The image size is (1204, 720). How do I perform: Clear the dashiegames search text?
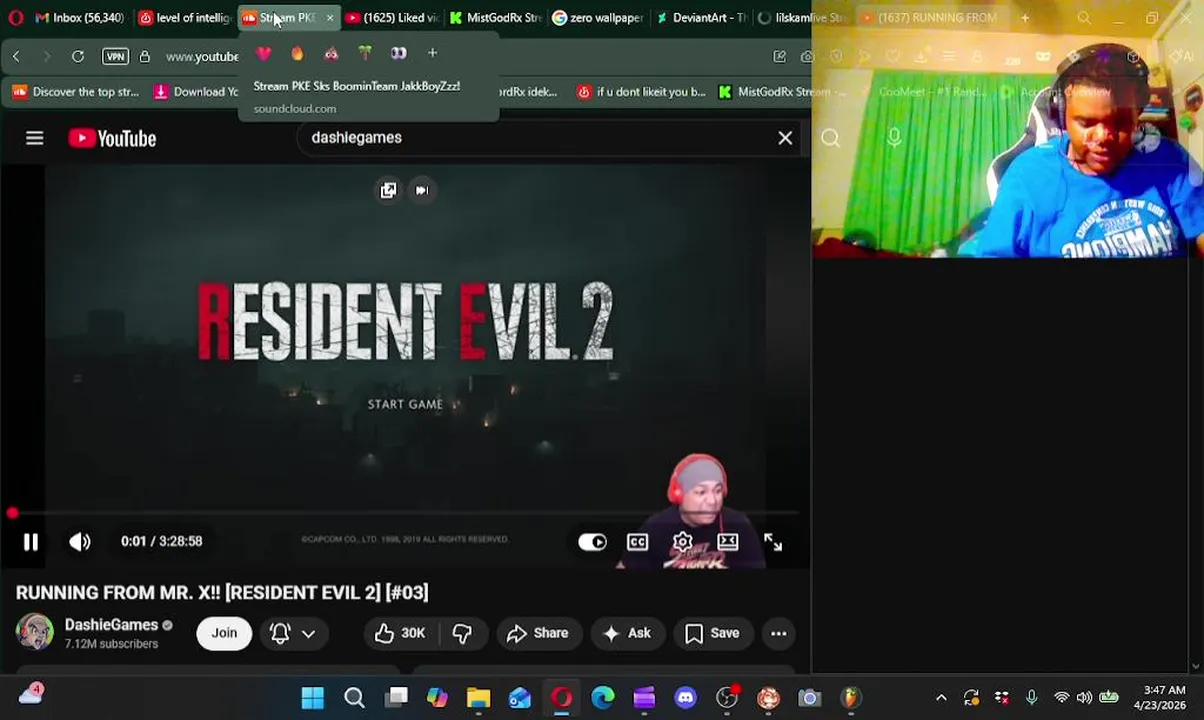tap(785, 138)
